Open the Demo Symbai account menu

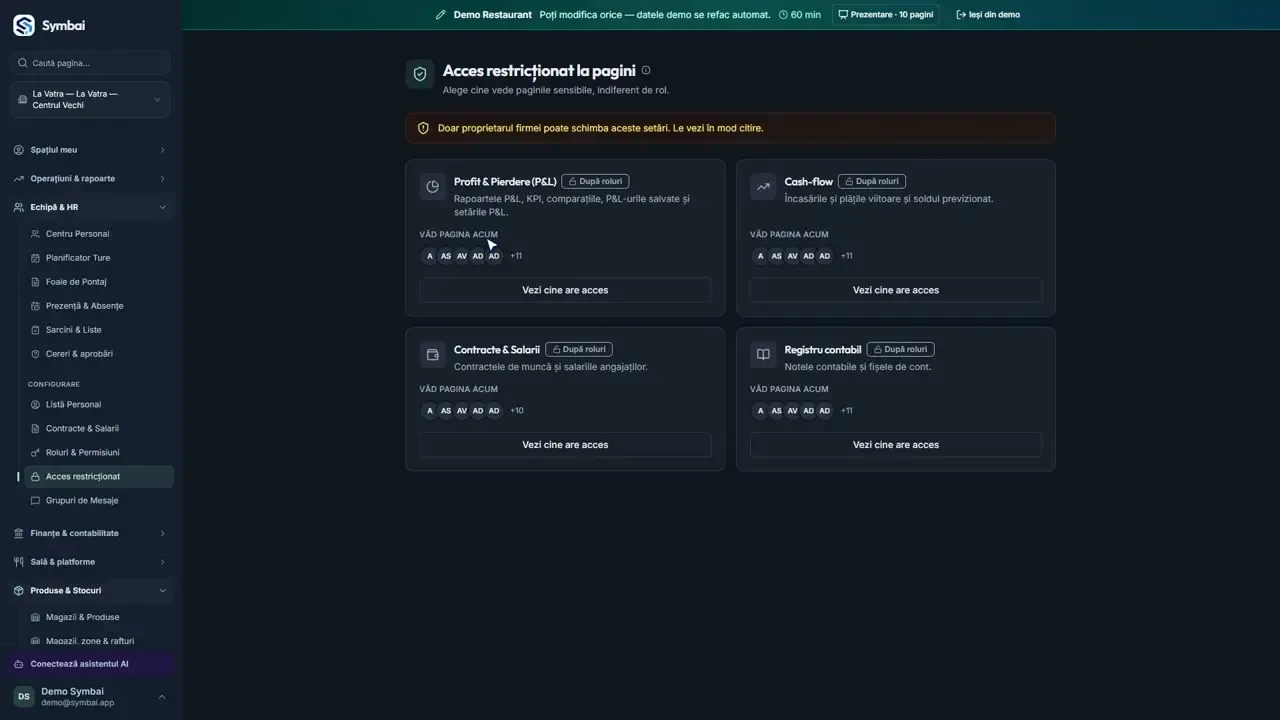(x=90, y=696)
